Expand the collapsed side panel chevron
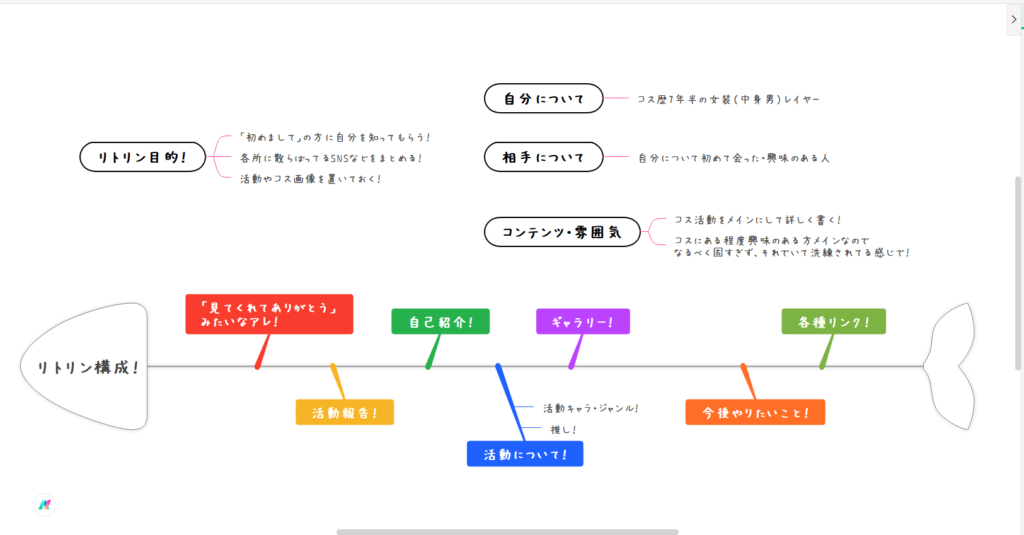The width and height of the screenshot is (1024, 535). [x=1013, y=20]
